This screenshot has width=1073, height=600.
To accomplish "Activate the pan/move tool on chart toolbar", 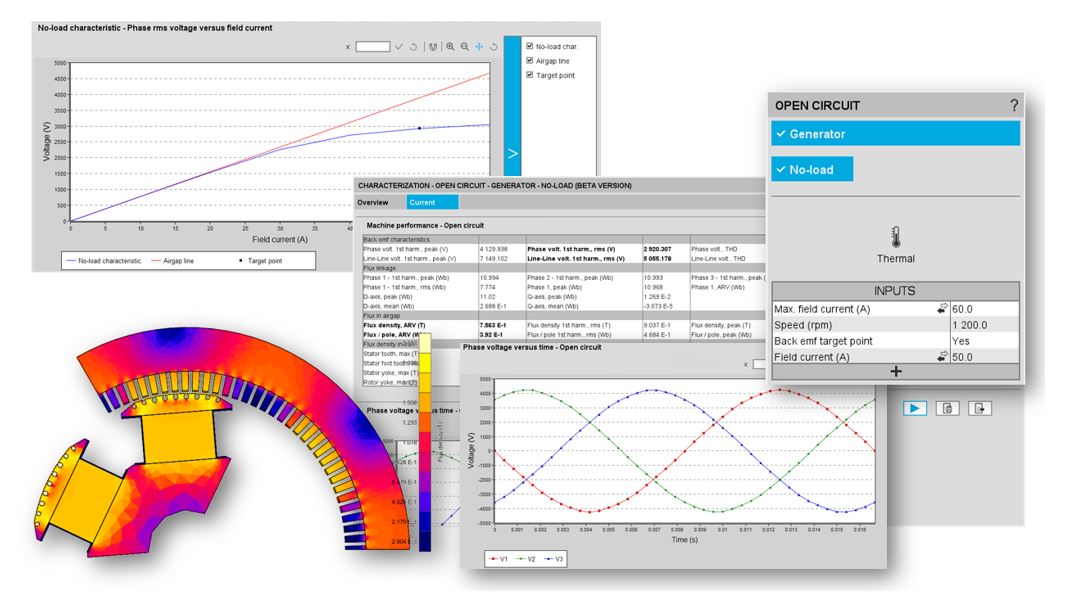I will tap(479, 46).
